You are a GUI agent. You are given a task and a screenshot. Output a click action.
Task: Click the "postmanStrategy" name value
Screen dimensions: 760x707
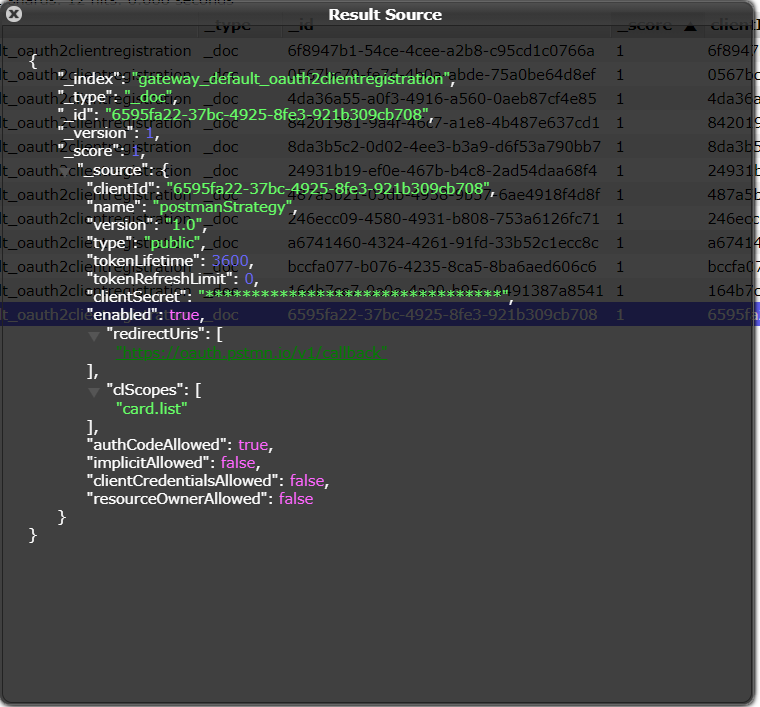point(223,206)
